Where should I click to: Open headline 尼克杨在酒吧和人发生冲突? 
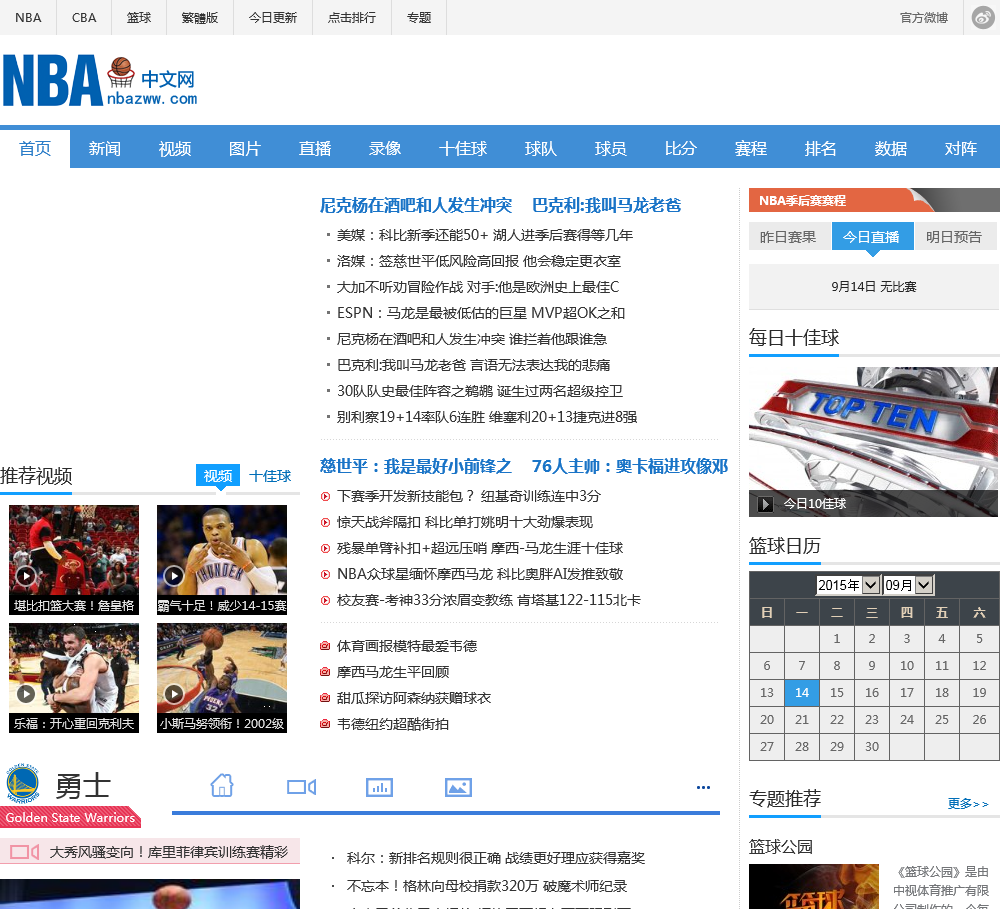click(416, 205)
